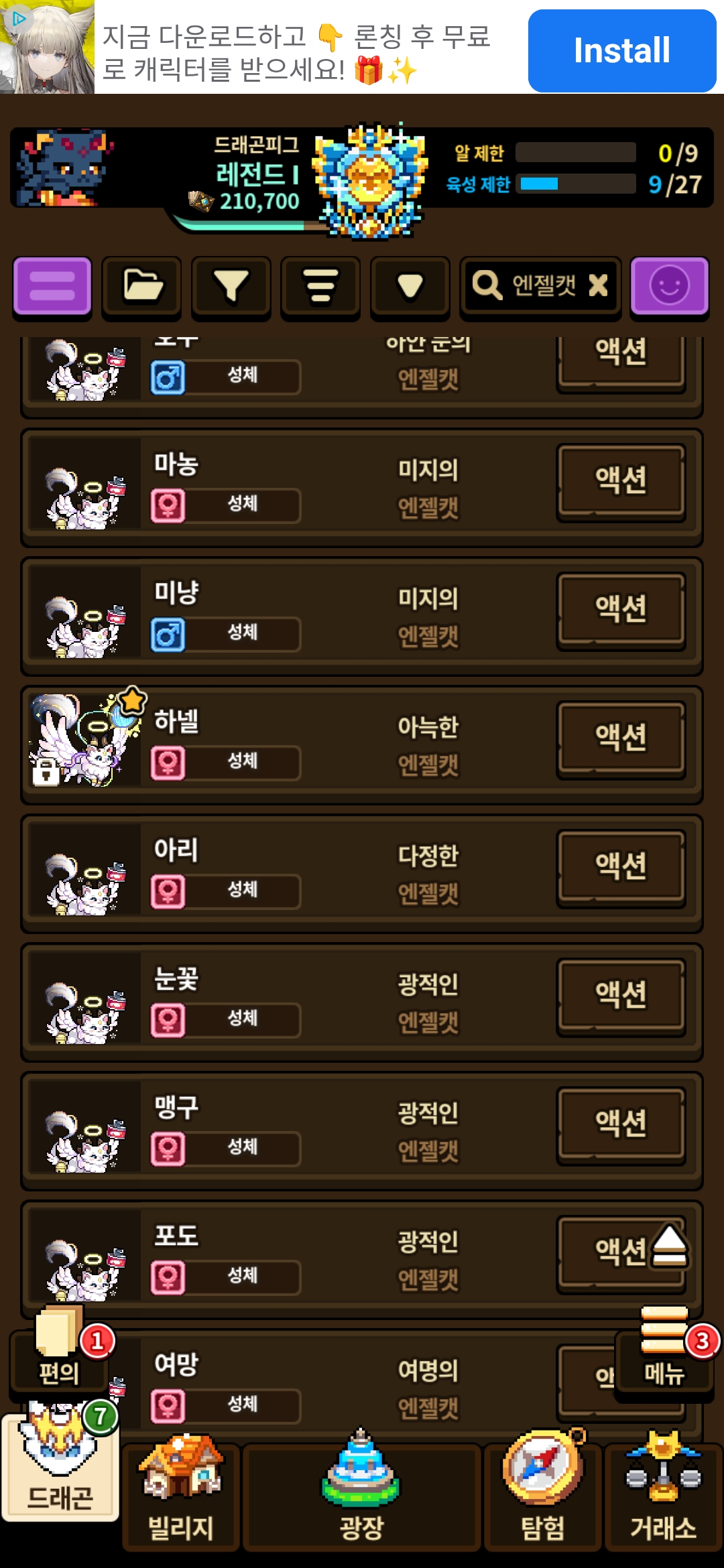This screenshot has height=1568, width=724.
Task: Tap 액션 button for 눈꽃
Action: (x=621, y=995)
